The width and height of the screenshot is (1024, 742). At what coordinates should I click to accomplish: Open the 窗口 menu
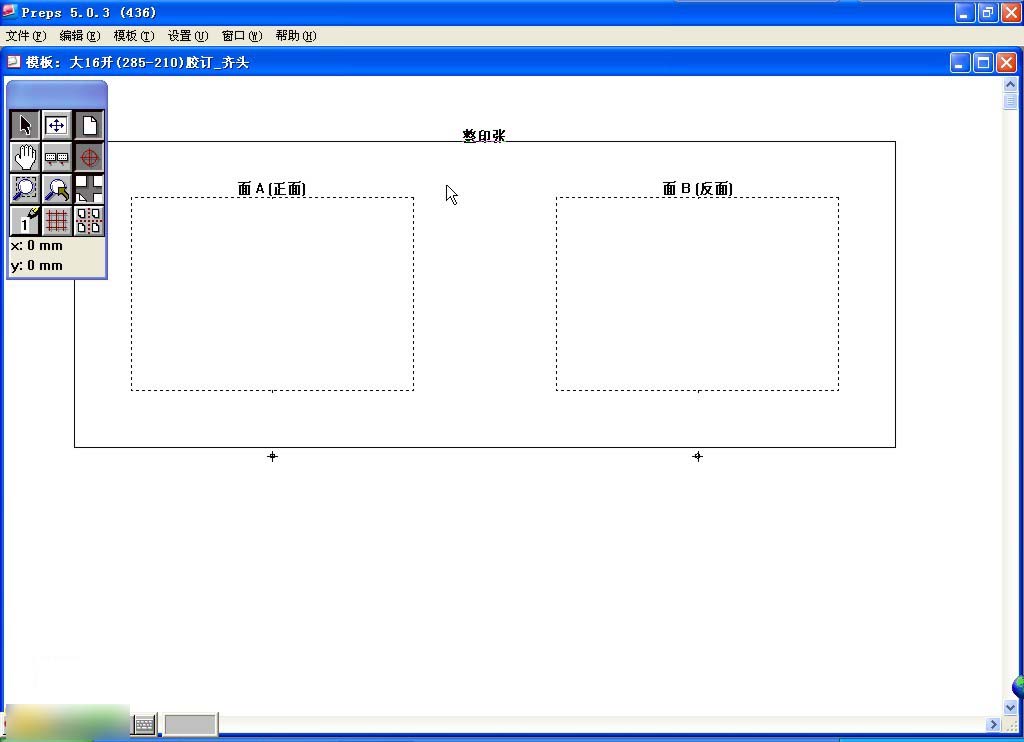coord(242,36)
